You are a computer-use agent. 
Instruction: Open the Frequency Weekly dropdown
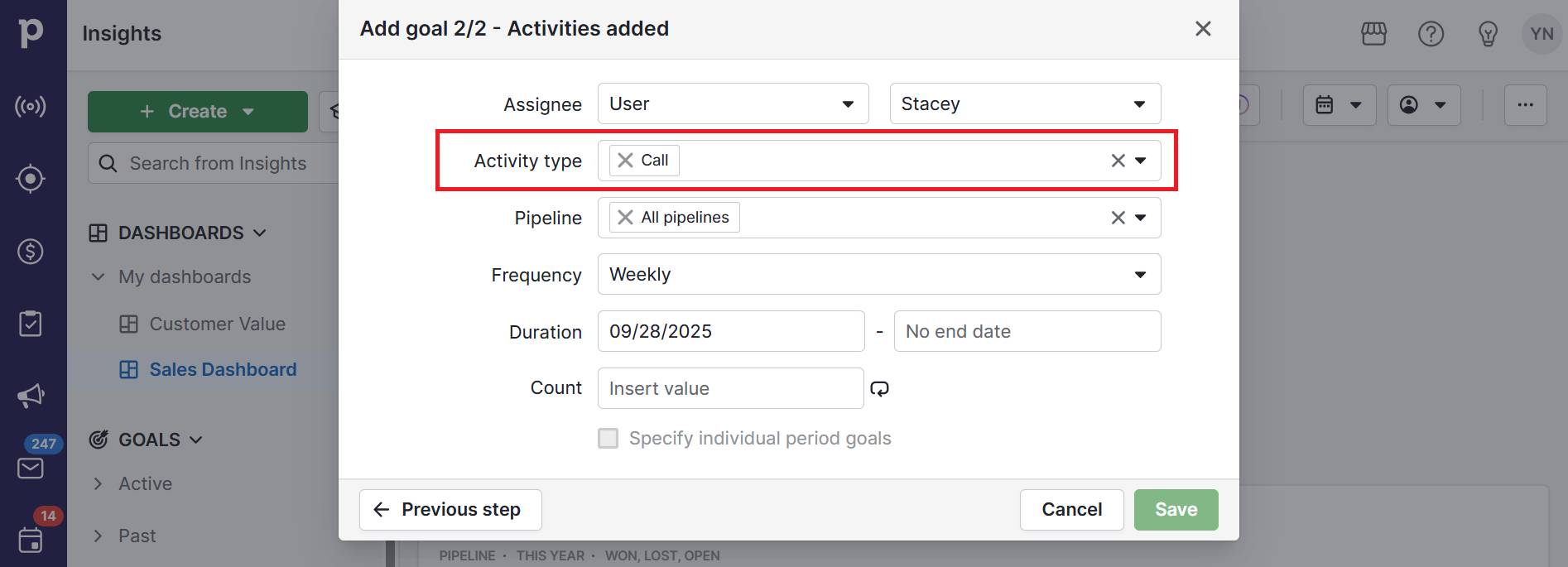pyautogui.click(x=879, y=274)
